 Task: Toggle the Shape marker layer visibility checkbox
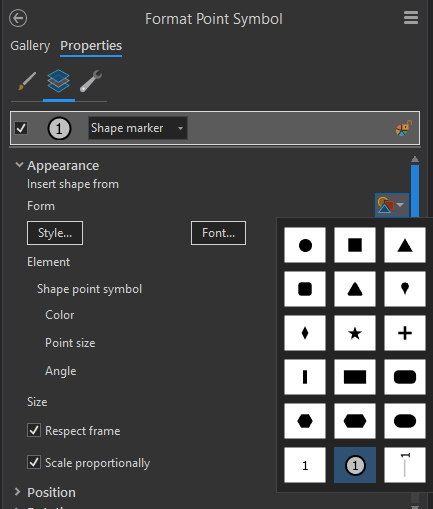click(x=21, y=128)
